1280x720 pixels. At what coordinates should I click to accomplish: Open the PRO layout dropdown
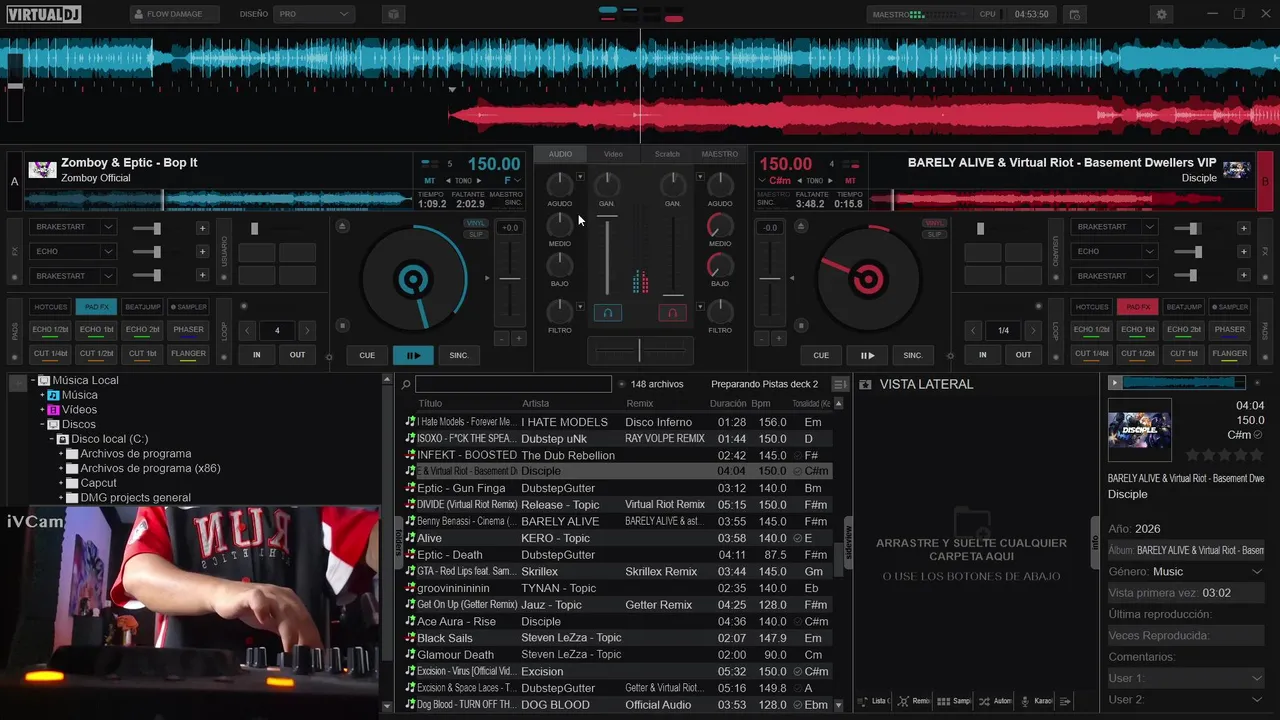pyautogui.click(x=314, y=14)
